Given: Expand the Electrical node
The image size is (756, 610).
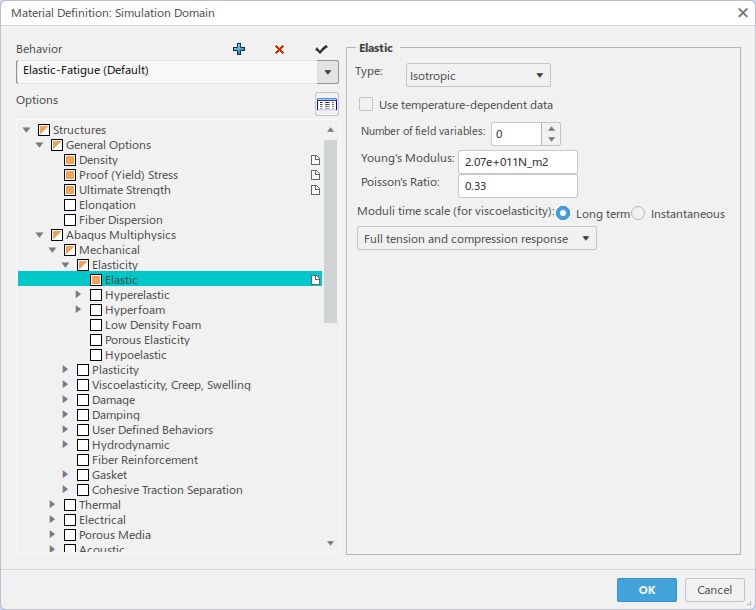Looking at the screenshot, I should pos(53,519).
